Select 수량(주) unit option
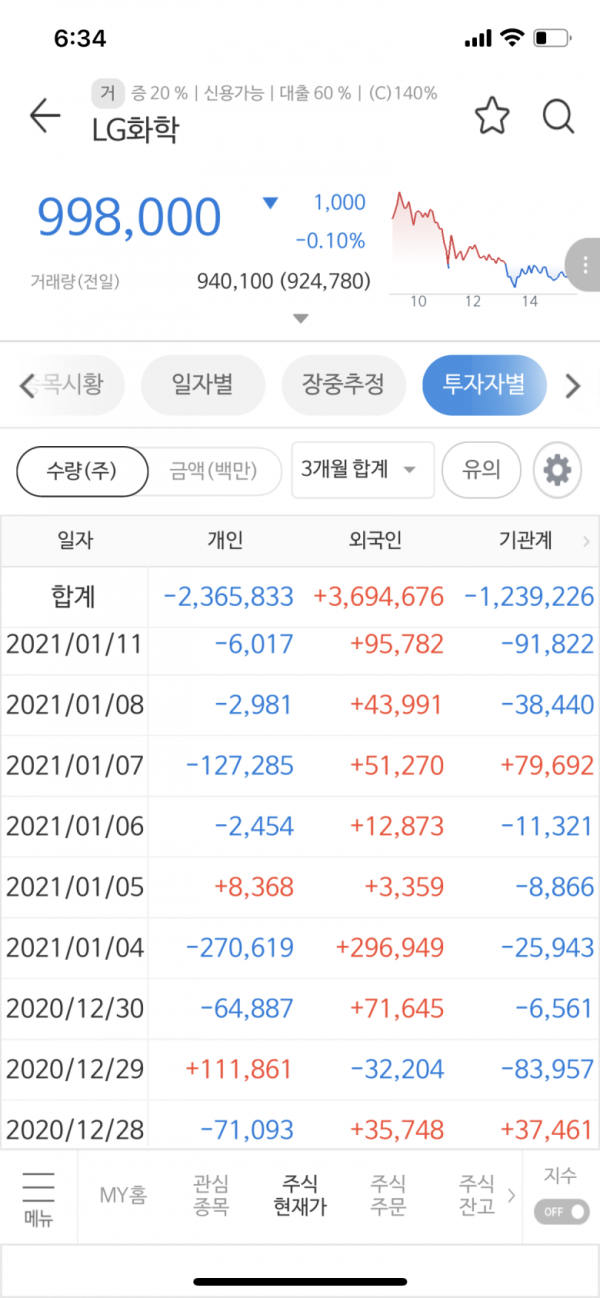This screenshot has width=600, height=1298. click(x=82, y=470)
